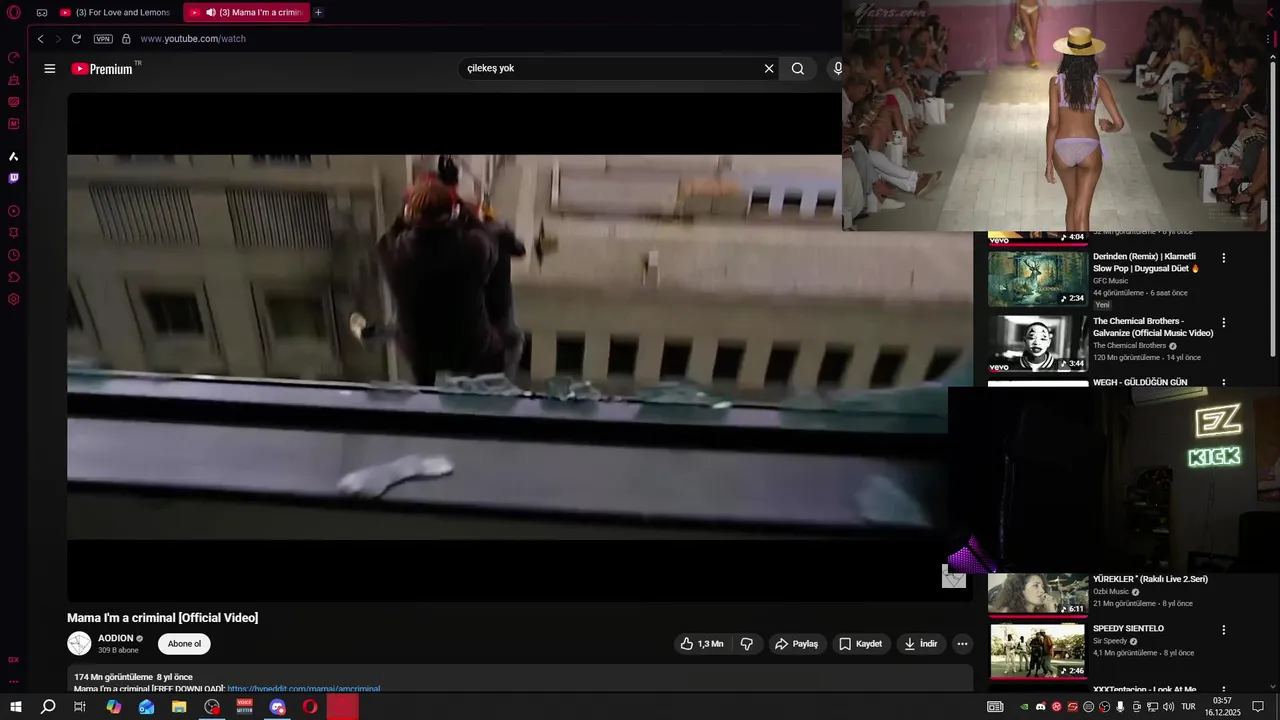Clear the YouTube search text

pos(769,69)
